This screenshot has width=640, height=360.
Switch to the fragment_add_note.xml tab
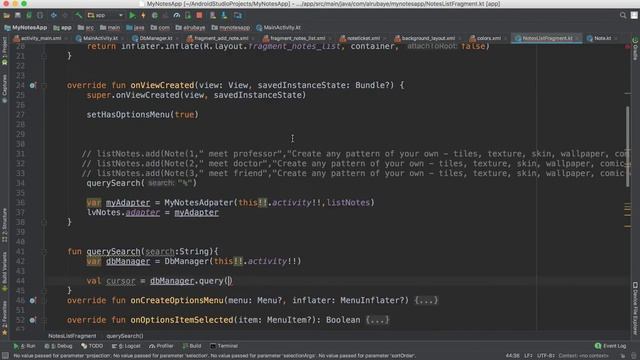(x=218, y=38)
